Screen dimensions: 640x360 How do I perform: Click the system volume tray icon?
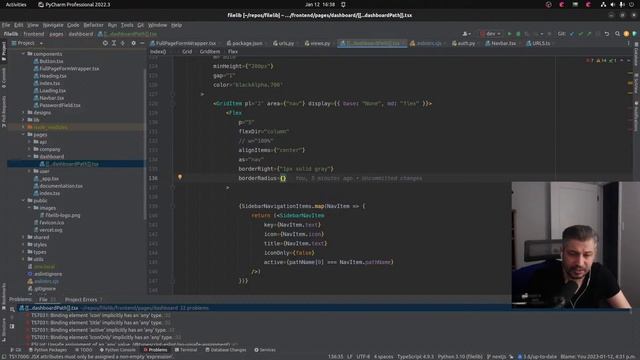click(x=612, y=4)
